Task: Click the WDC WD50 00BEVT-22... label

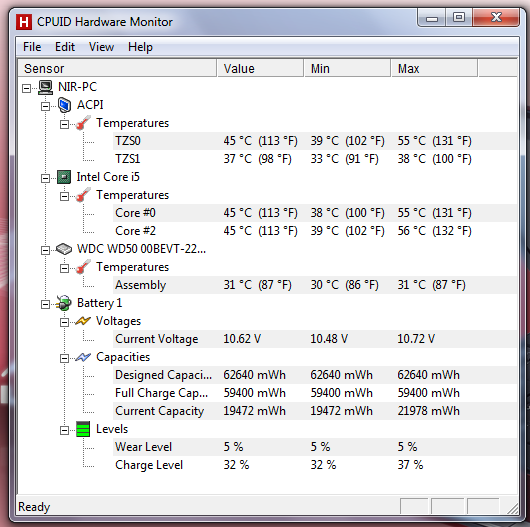Action: click(x=141, y=249)
